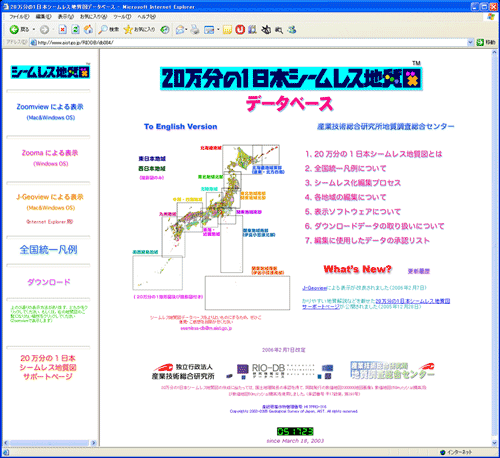Click the red circular U toolbar icon
500x458 pixels.
point(240,30)
